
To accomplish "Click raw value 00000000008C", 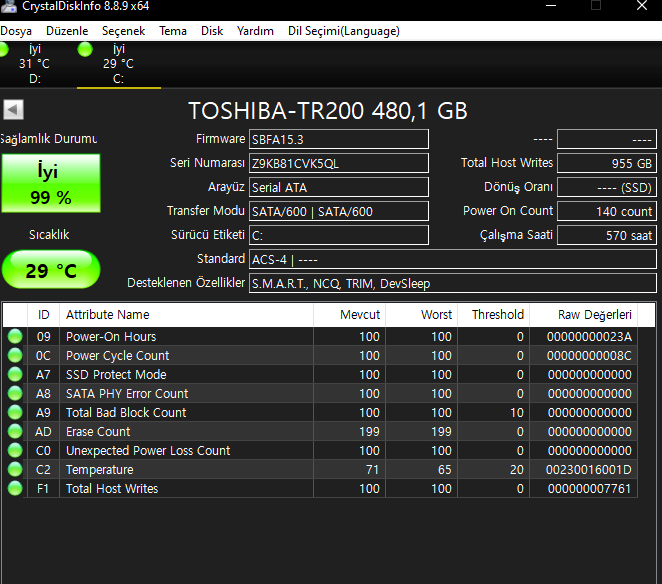I will pos(589,356).
